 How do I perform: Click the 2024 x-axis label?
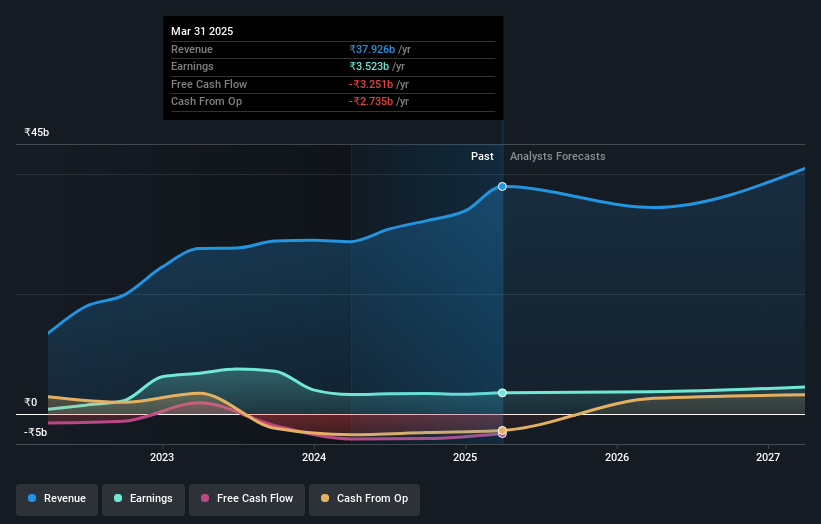pos(314,457)
